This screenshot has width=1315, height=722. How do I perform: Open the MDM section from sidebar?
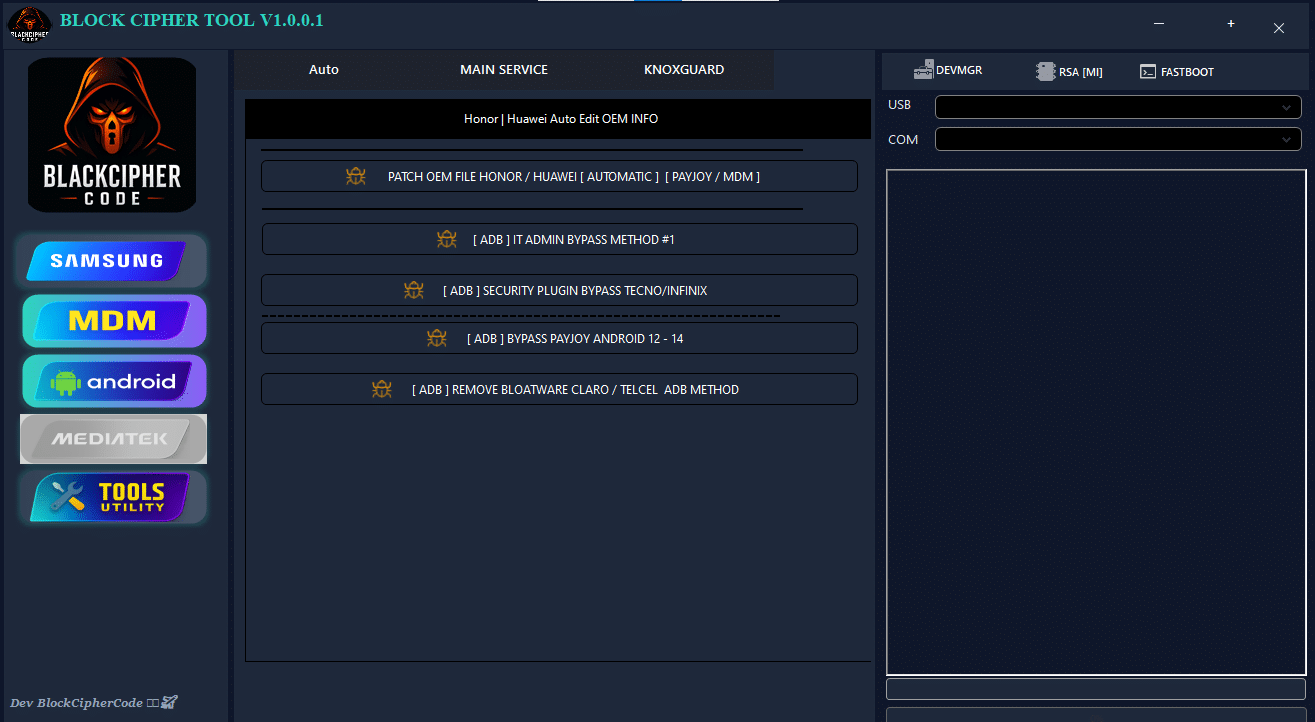click(113, 321)
